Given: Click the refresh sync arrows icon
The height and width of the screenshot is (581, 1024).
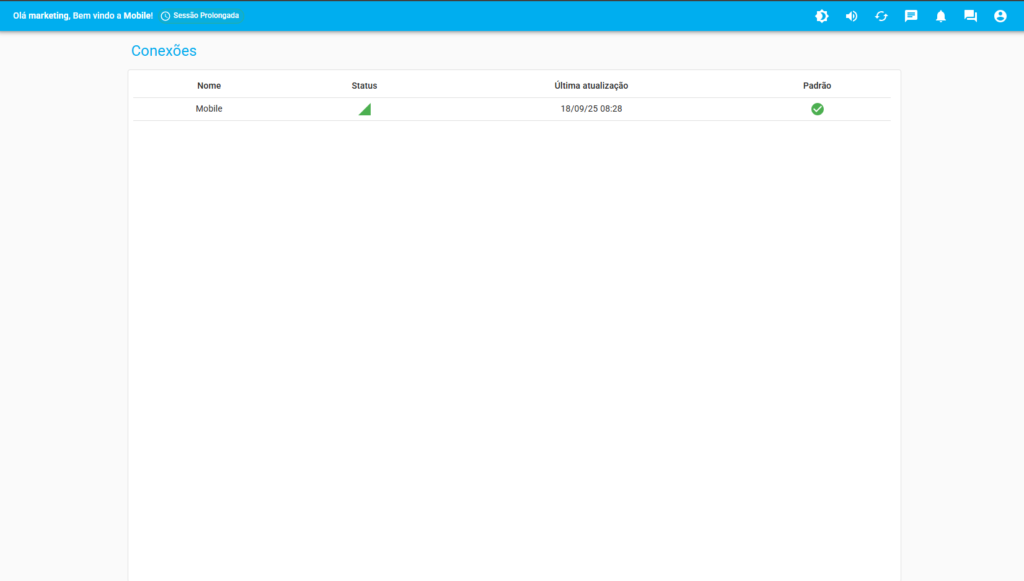Looking at the screenshot, I should pyautogui.click(x=881, y=16).
